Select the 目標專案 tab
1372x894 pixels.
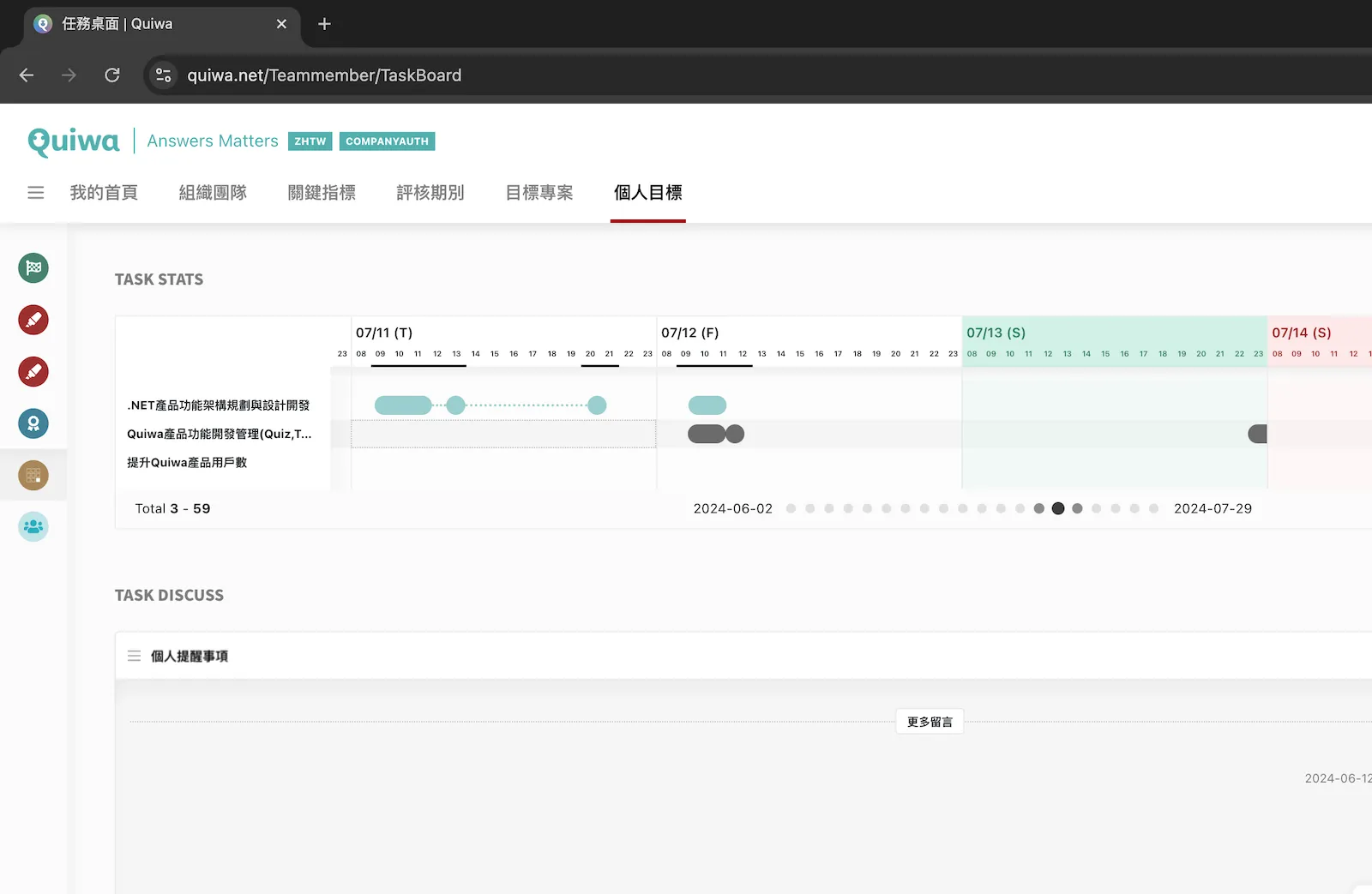pos(539,193)
